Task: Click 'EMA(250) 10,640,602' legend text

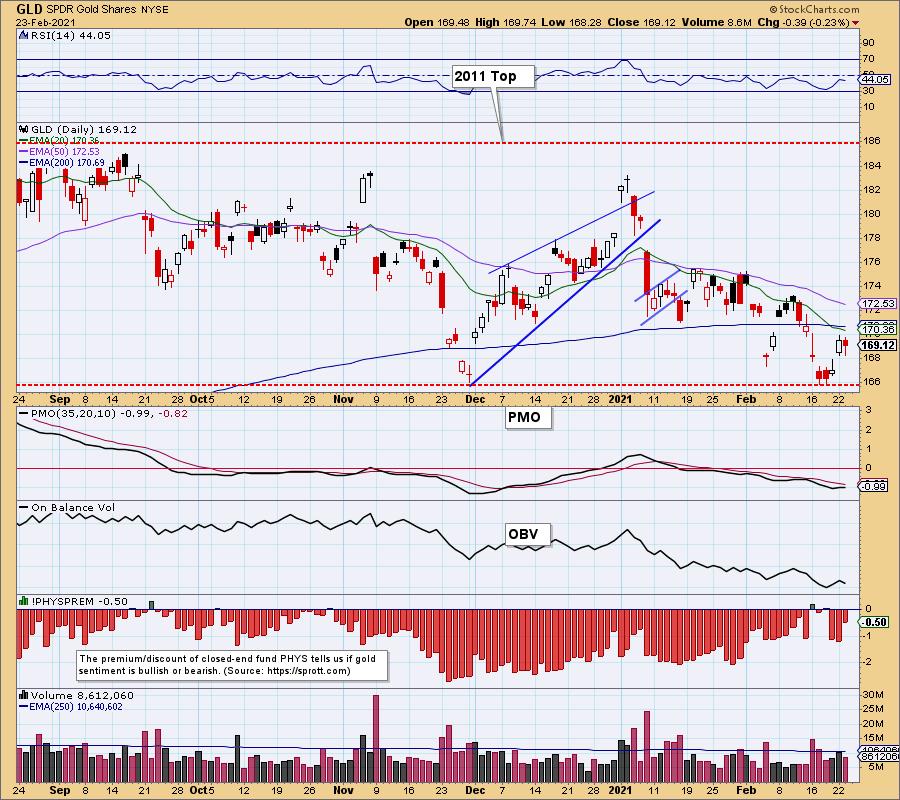Action: [76, 706]
